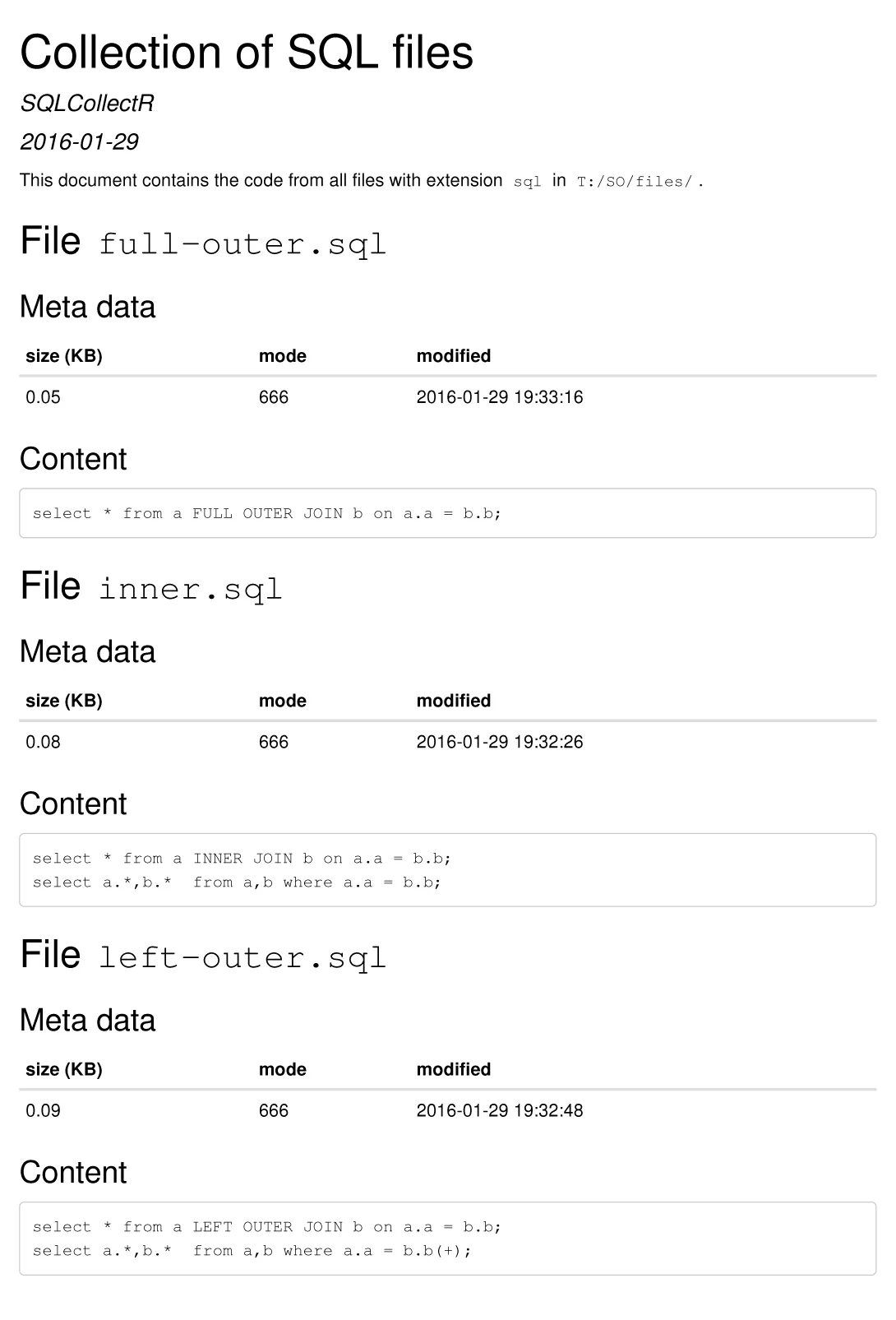The width and height of the screenshot is (896, 1320).
Task: Select the SQLCollectR author text
Action: tap(87, 104)
